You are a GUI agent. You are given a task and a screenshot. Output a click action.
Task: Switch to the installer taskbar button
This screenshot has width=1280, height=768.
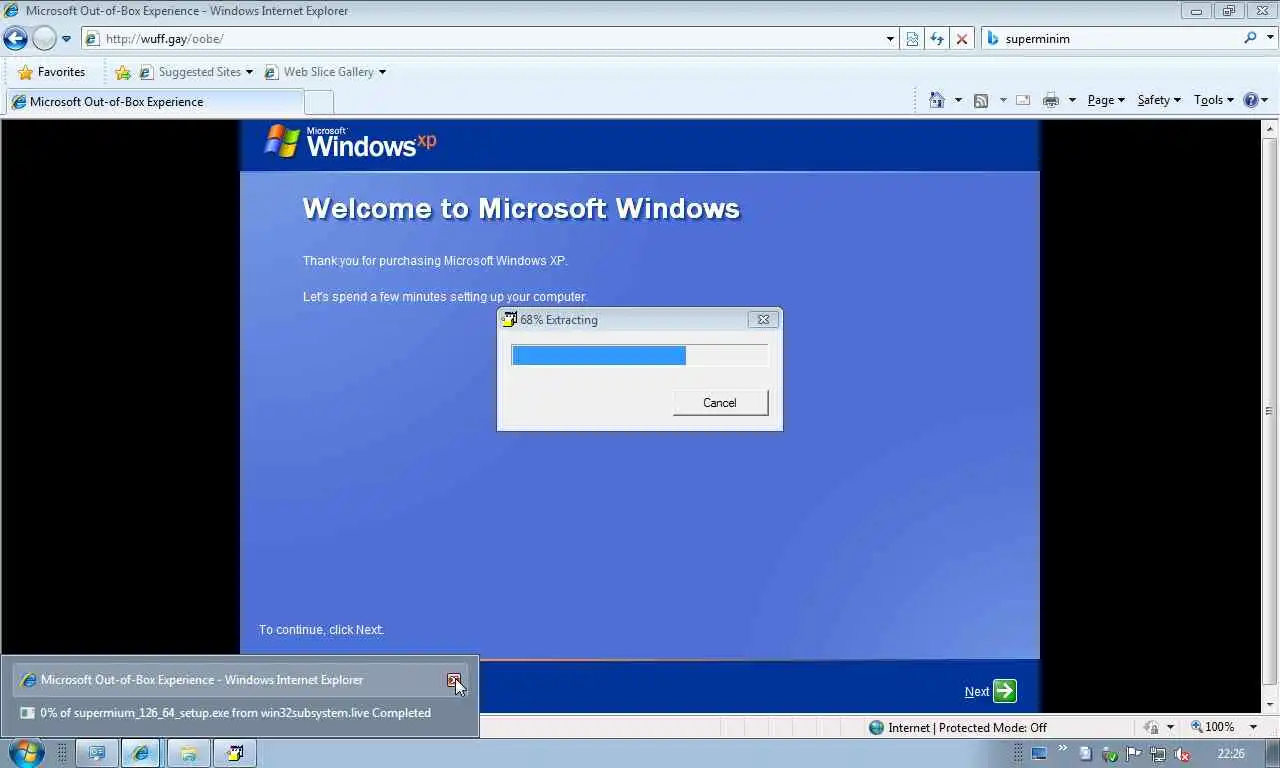point(235,753)
